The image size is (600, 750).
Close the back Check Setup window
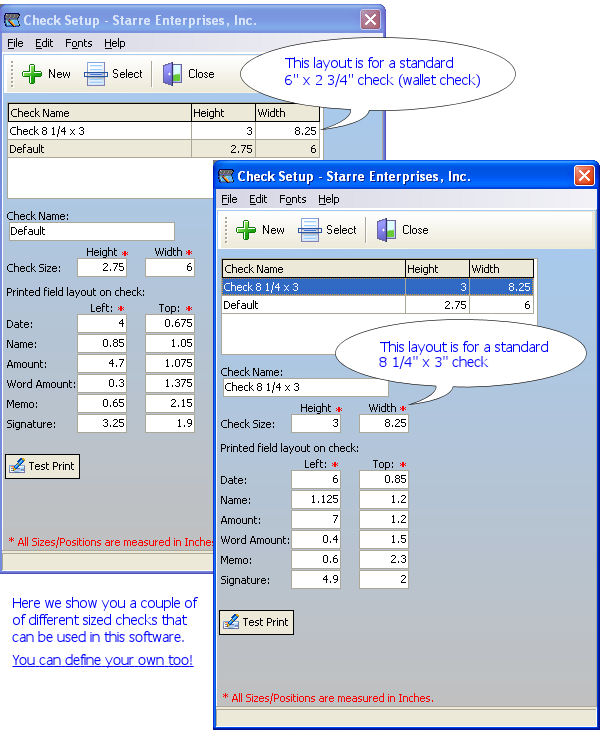370,20
